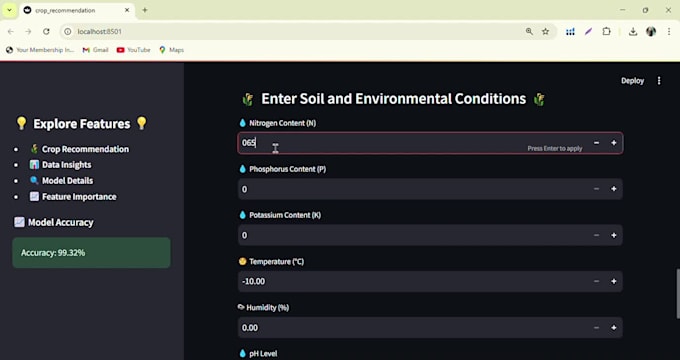
Task: Decrease the Nitrogen Content value
Action: coord(596,143)
